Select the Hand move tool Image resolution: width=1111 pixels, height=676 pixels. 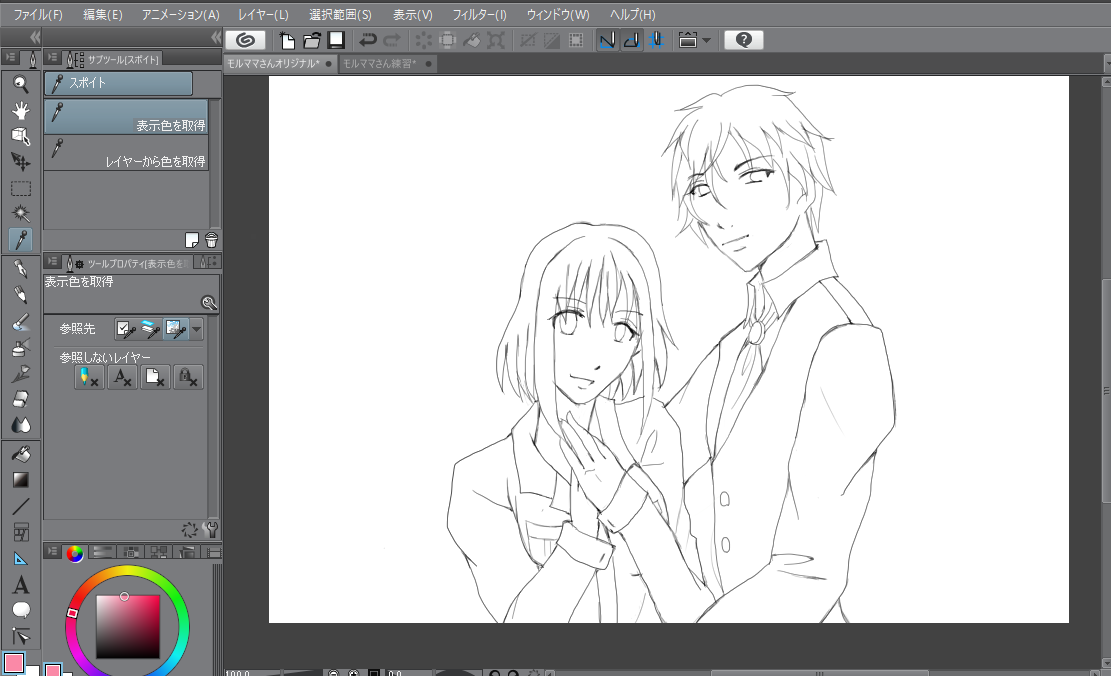tap(21, 110)
